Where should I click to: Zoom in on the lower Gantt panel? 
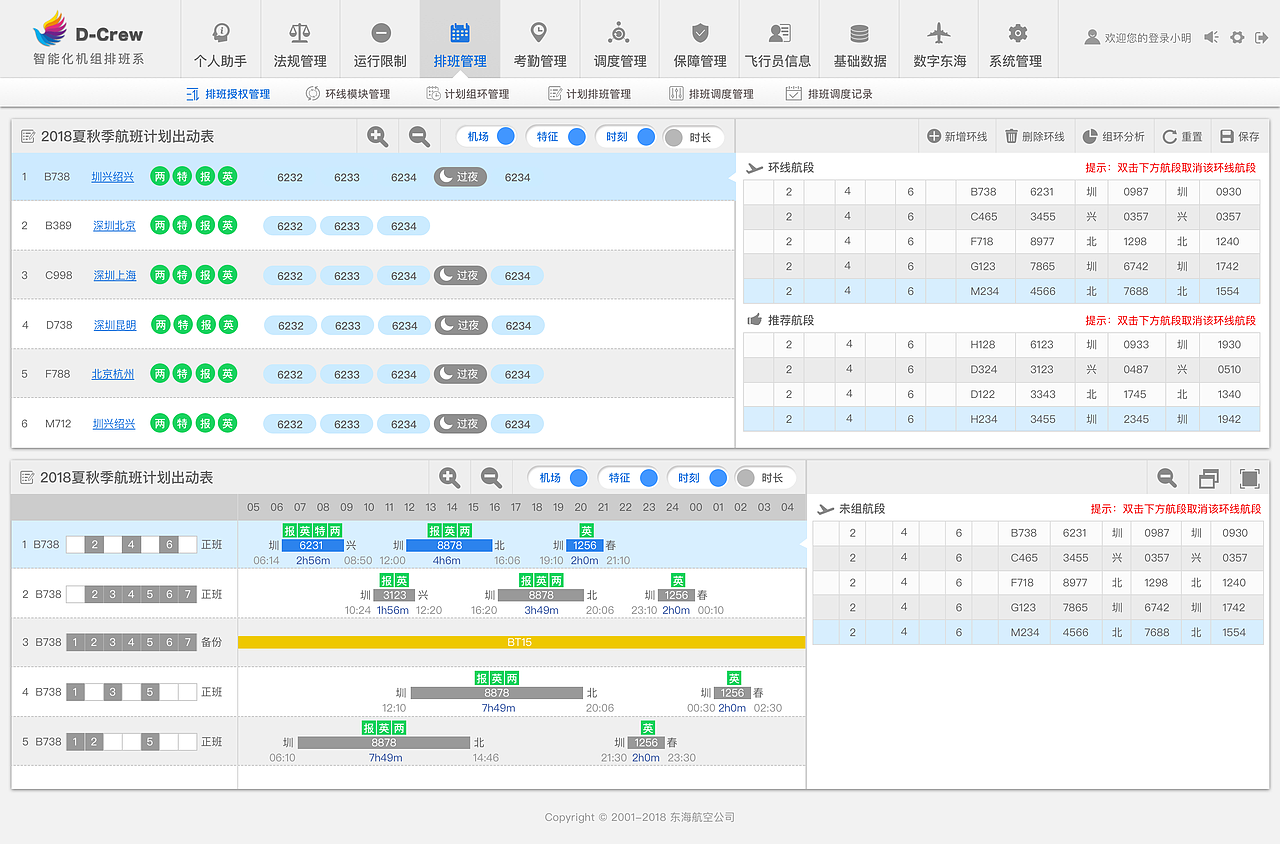click(x=450, y=478)
